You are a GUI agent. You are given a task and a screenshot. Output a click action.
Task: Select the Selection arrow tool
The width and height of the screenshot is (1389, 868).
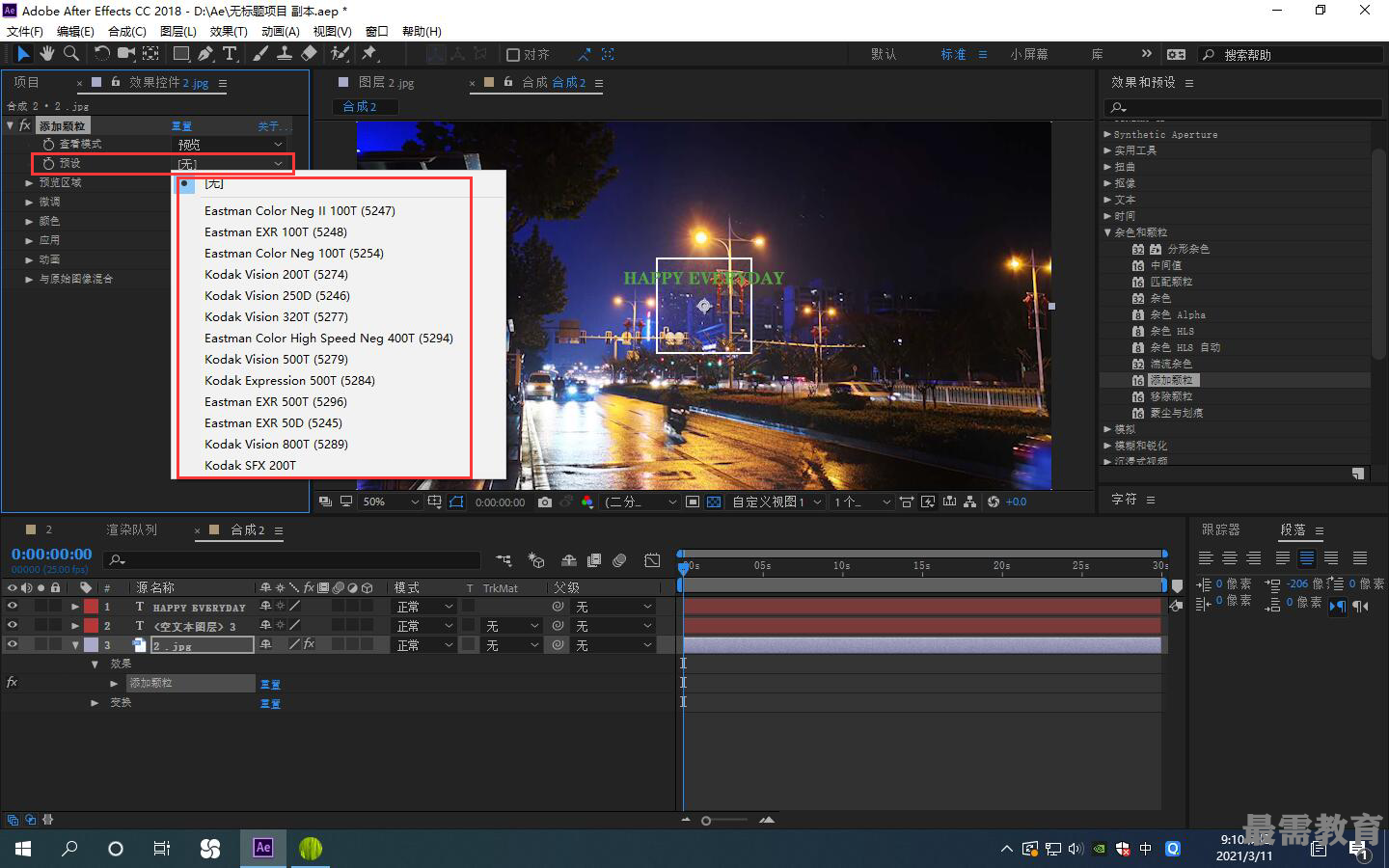(x=23, y=54)
